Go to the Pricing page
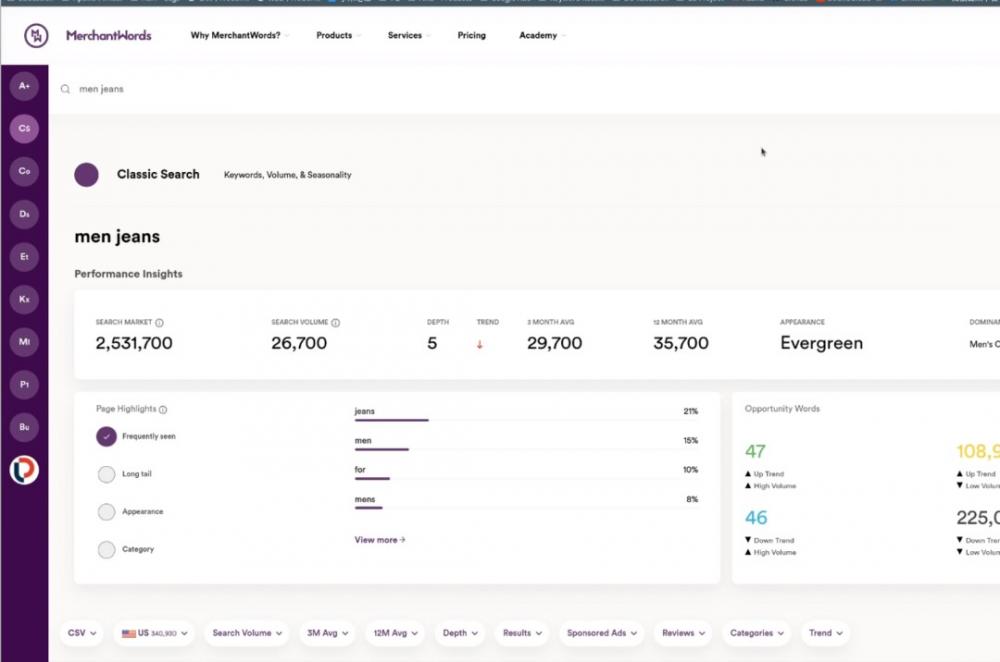 [x=471, y=36]
